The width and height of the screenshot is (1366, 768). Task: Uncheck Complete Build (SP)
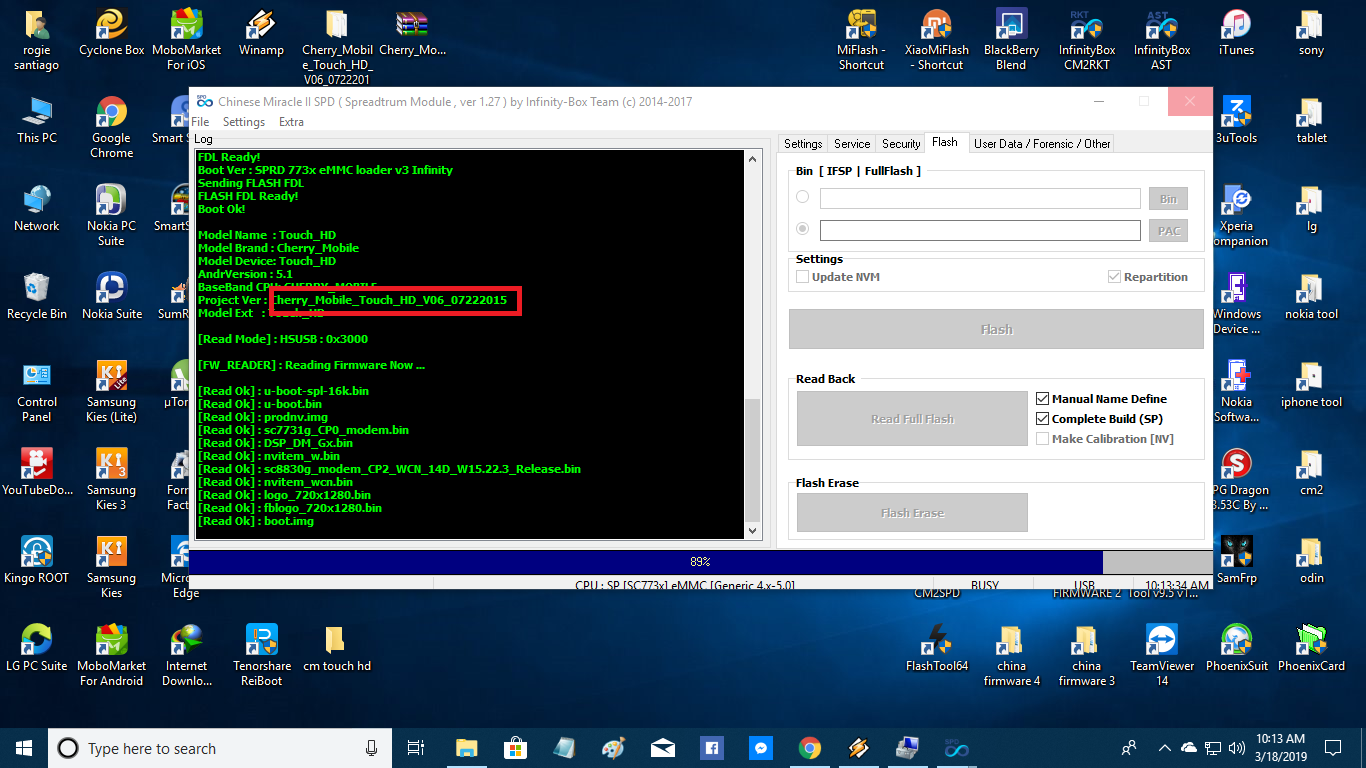1043,418
